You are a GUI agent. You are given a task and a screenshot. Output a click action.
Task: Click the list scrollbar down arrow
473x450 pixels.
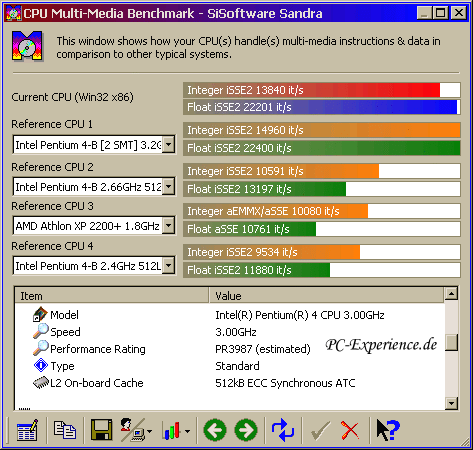452,404
